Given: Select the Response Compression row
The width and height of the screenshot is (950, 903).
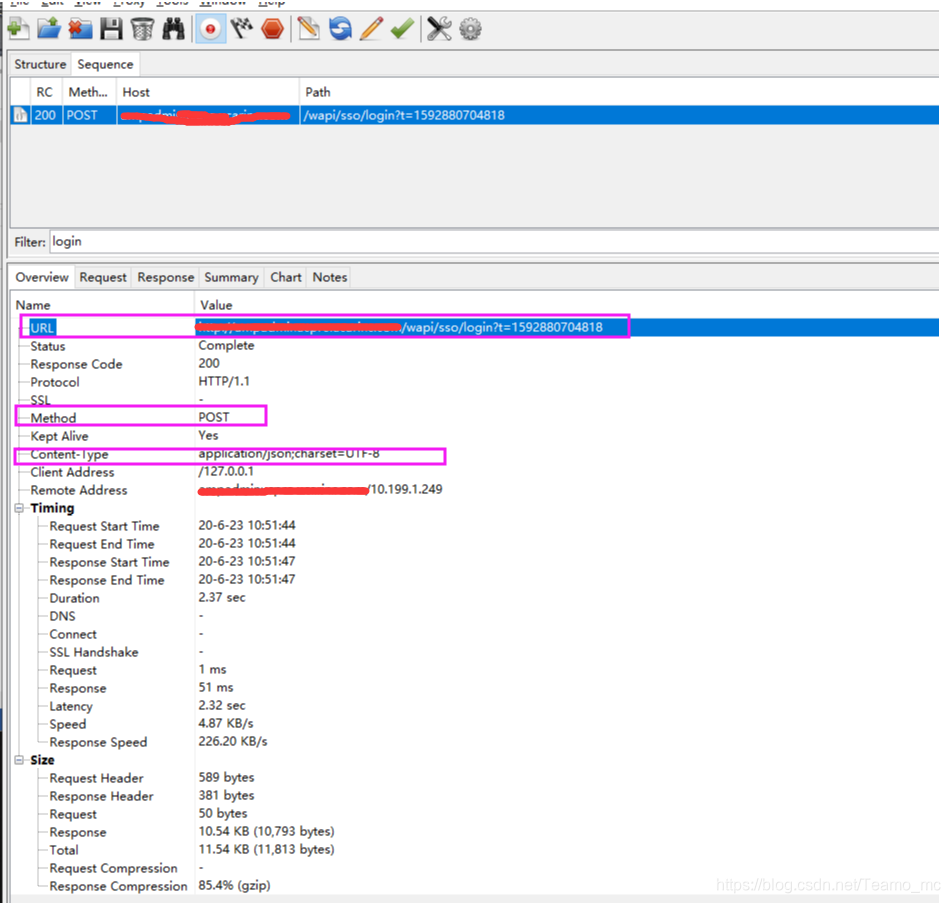Looking at the screenshot, I should (x=475, y=886).
